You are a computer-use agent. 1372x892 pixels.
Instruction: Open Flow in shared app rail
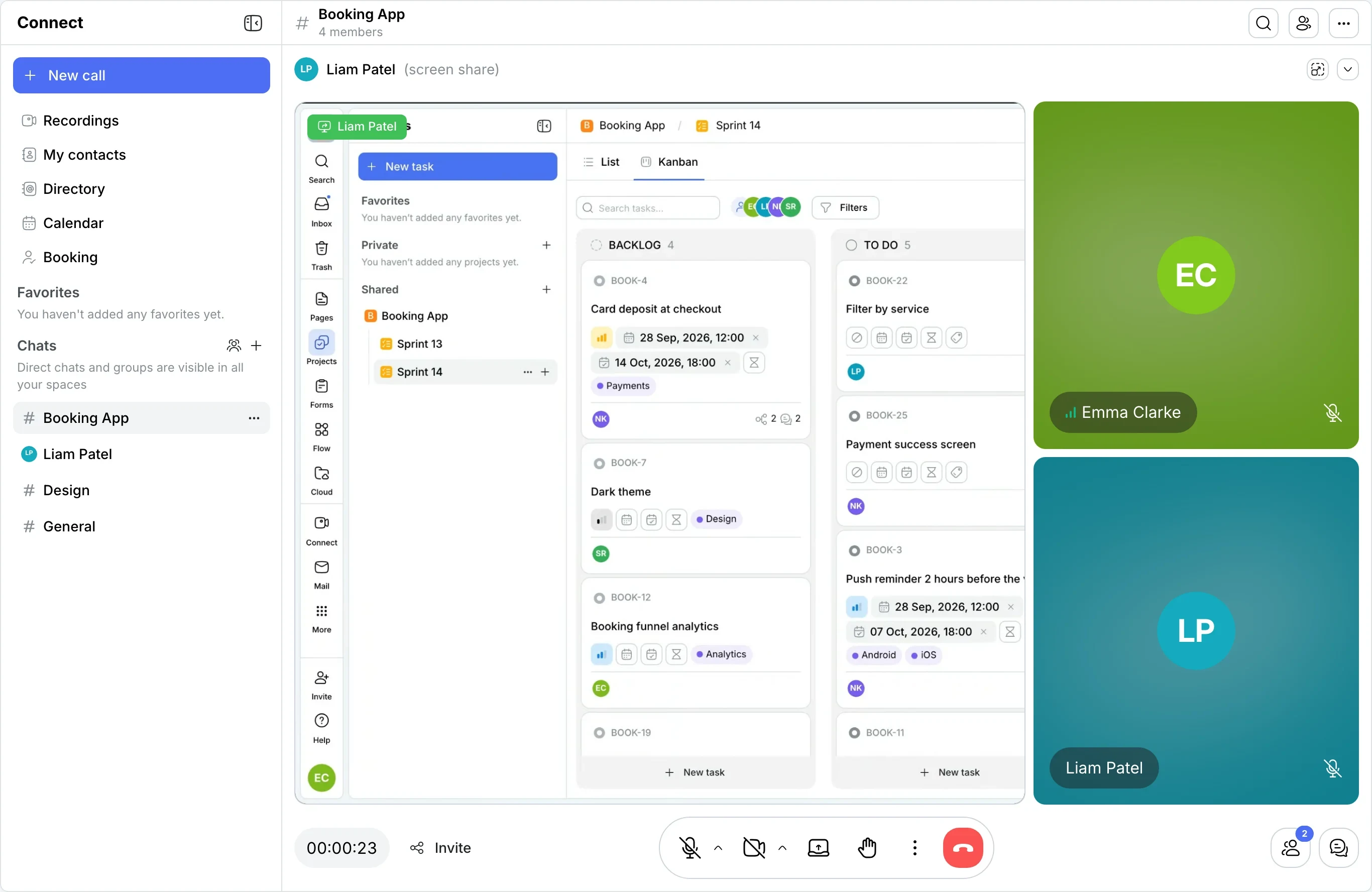pyautogui.click(x=321, y=436)
